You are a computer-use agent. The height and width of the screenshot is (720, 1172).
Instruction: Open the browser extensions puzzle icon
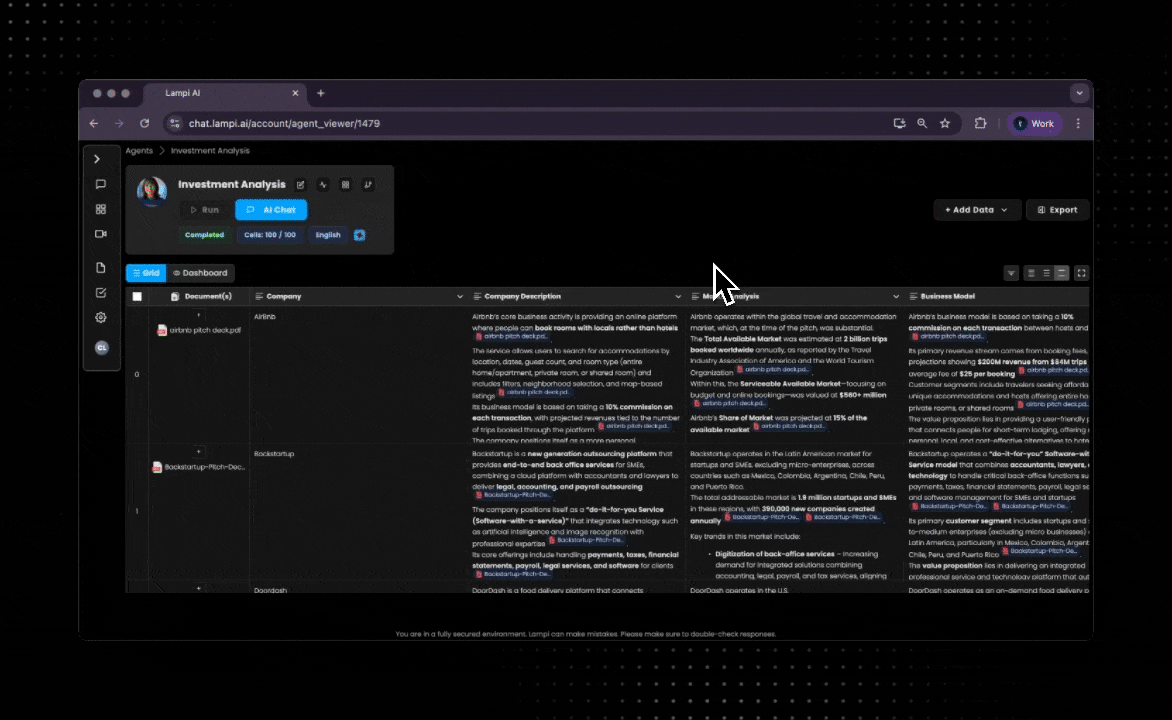pyautogui.click(x=980, y=123)
